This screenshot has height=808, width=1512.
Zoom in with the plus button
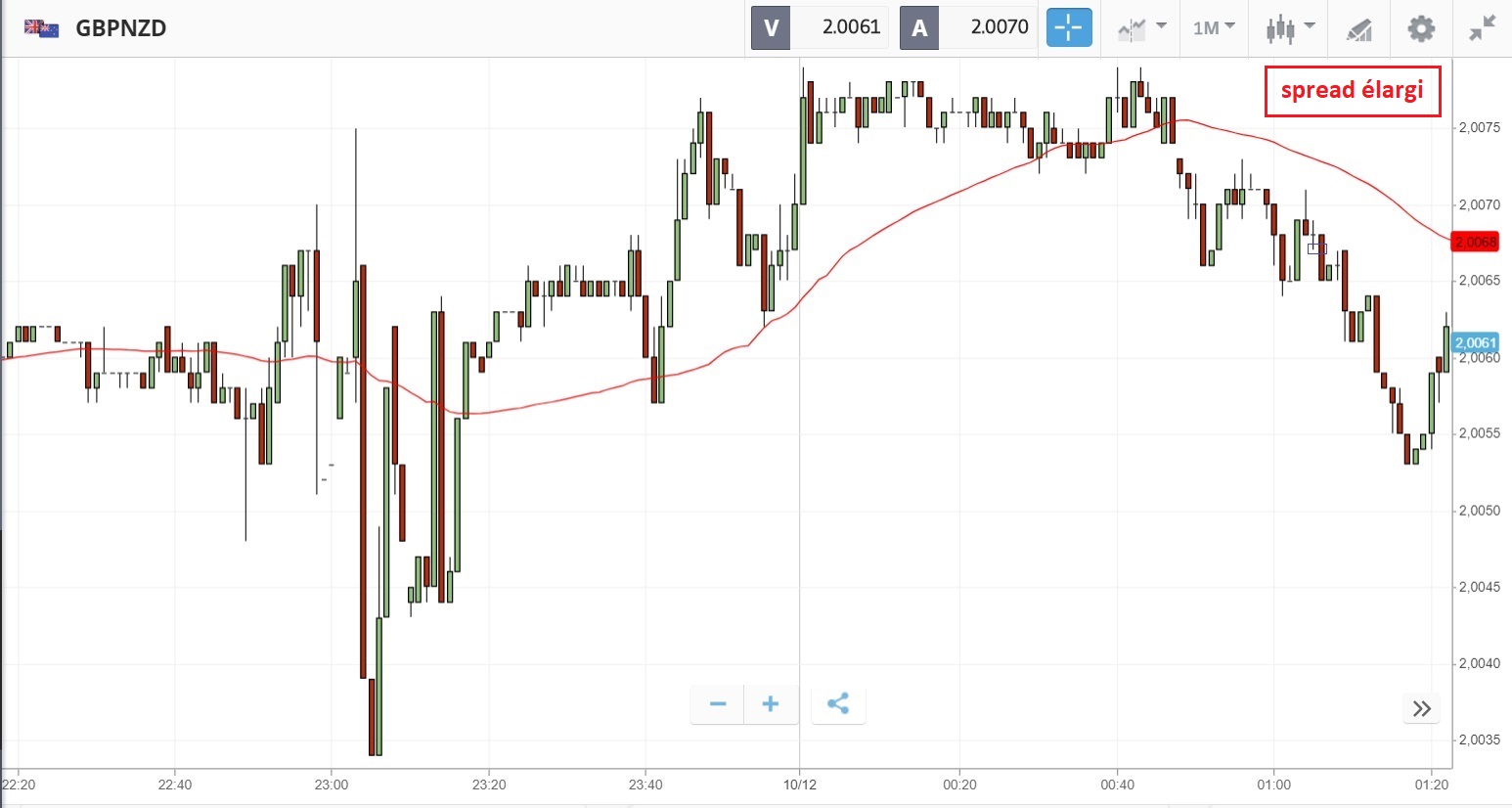point(771,704)
